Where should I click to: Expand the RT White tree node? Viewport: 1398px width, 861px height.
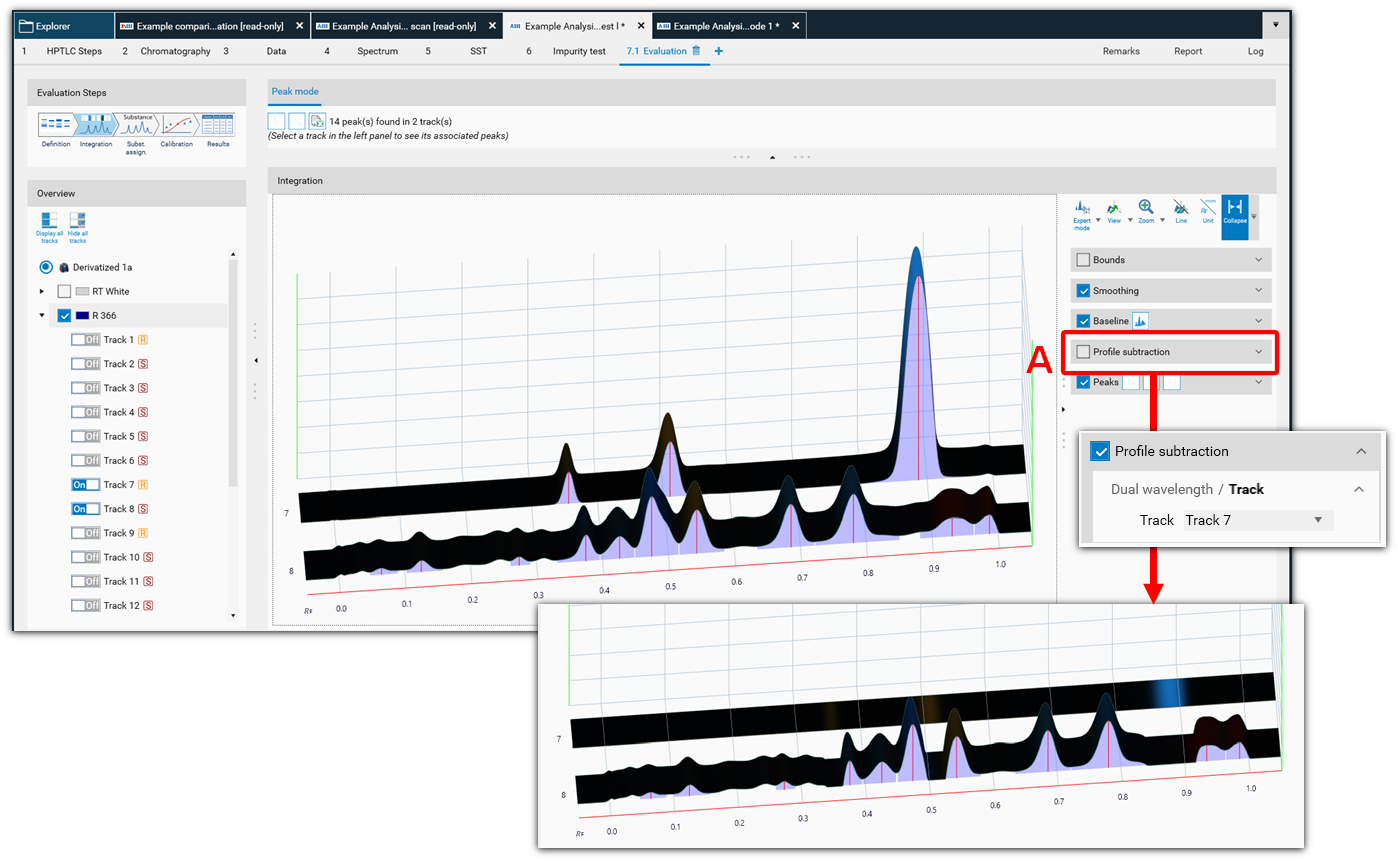42,291
